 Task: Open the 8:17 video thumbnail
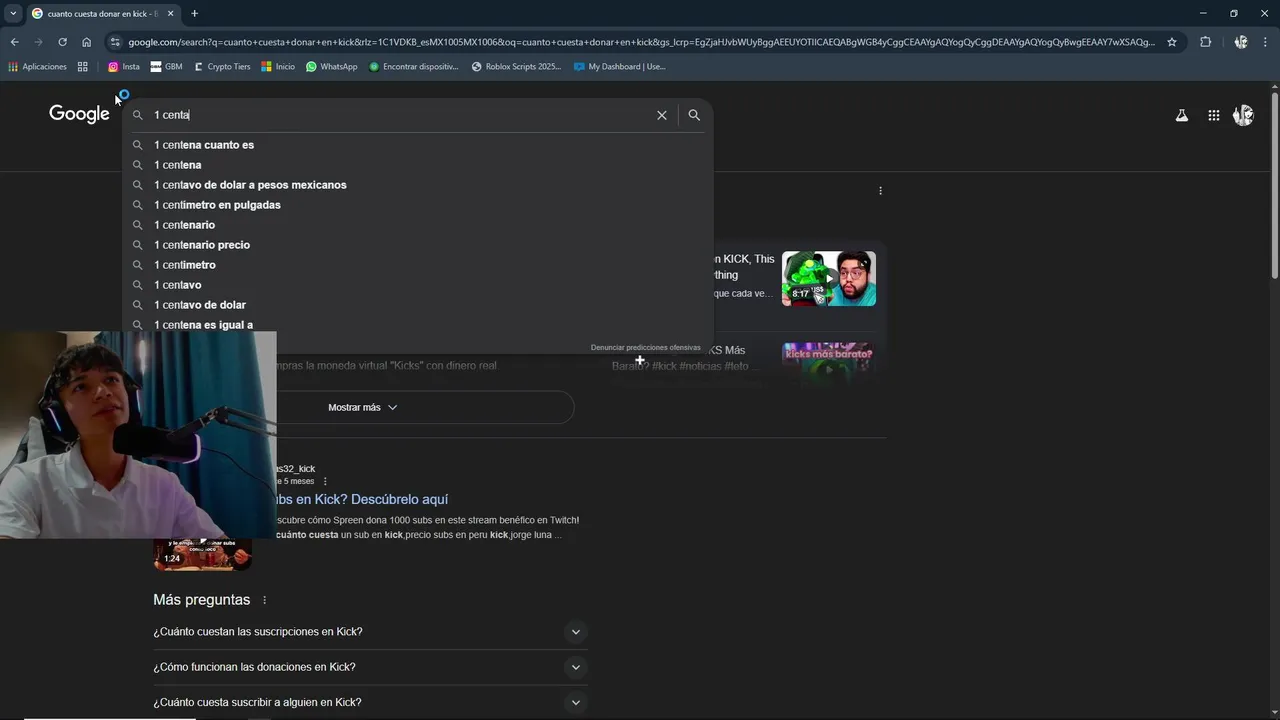tap(829, 278)
